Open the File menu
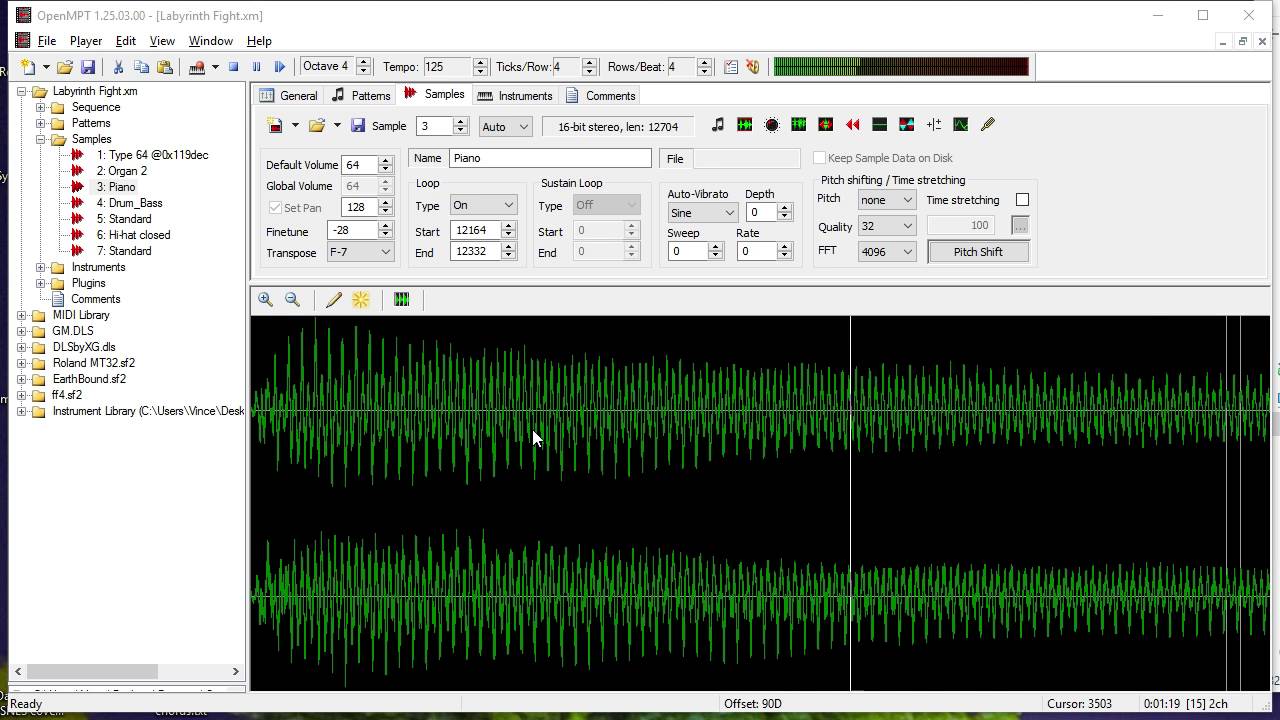Image resolution: width=1280 pixels, height=720 pixels. point(47,41)
